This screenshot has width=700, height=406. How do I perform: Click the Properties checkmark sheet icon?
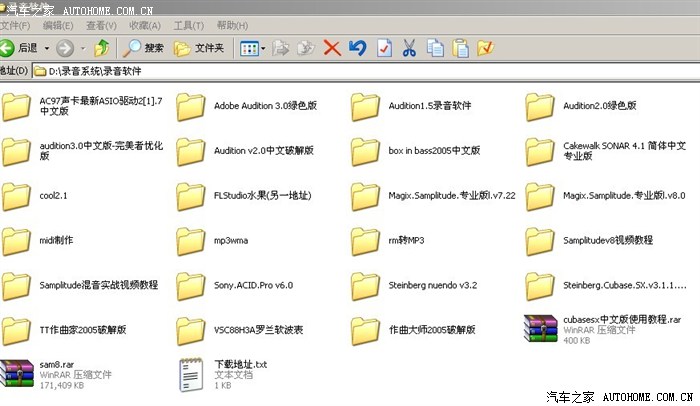(x=485, y=47)
